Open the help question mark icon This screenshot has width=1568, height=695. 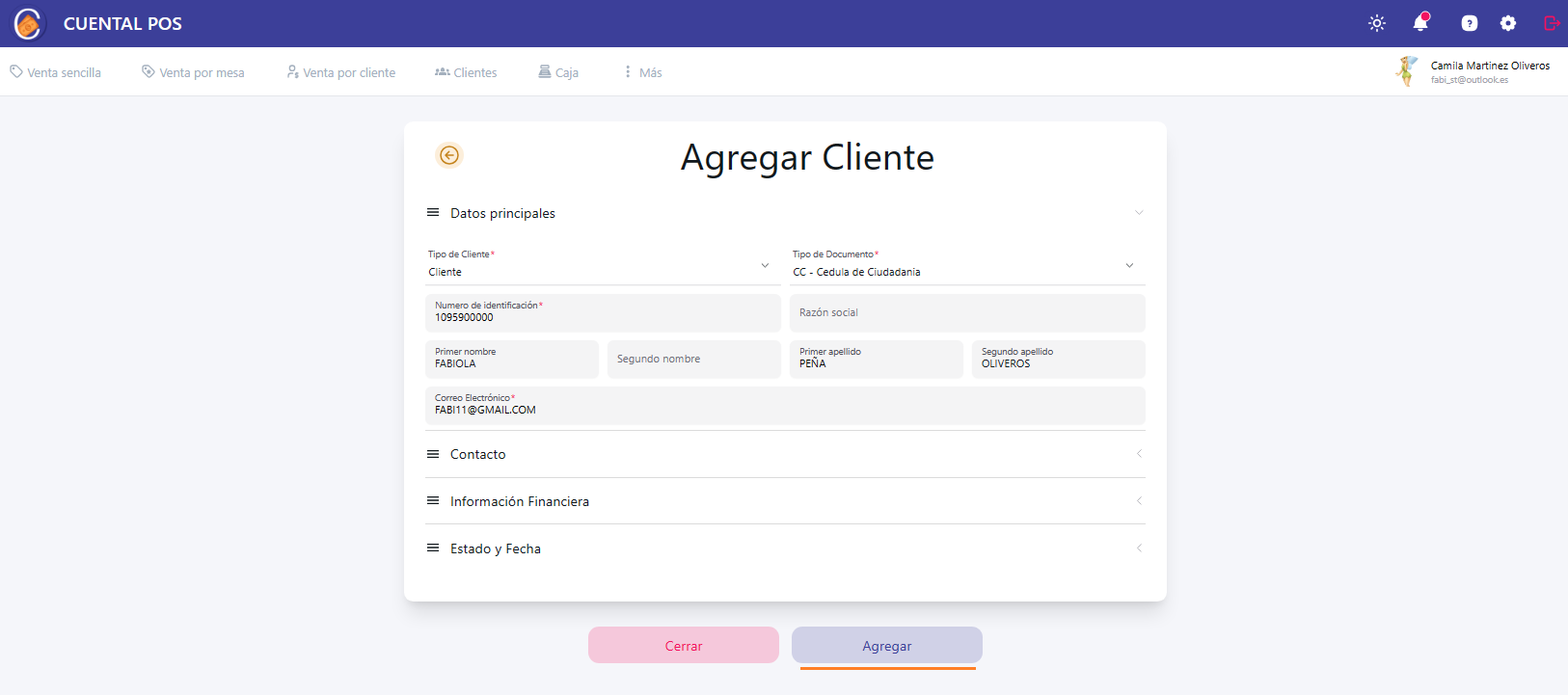(x=1469, y=23)
